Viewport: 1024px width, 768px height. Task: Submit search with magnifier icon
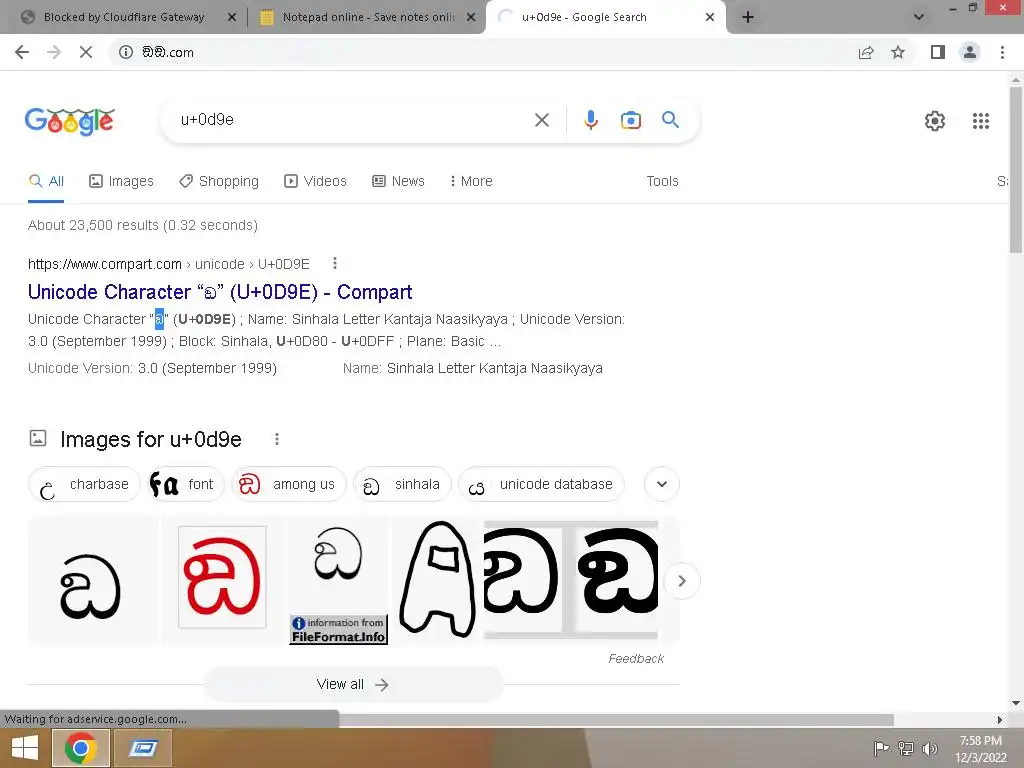(670, 120)
